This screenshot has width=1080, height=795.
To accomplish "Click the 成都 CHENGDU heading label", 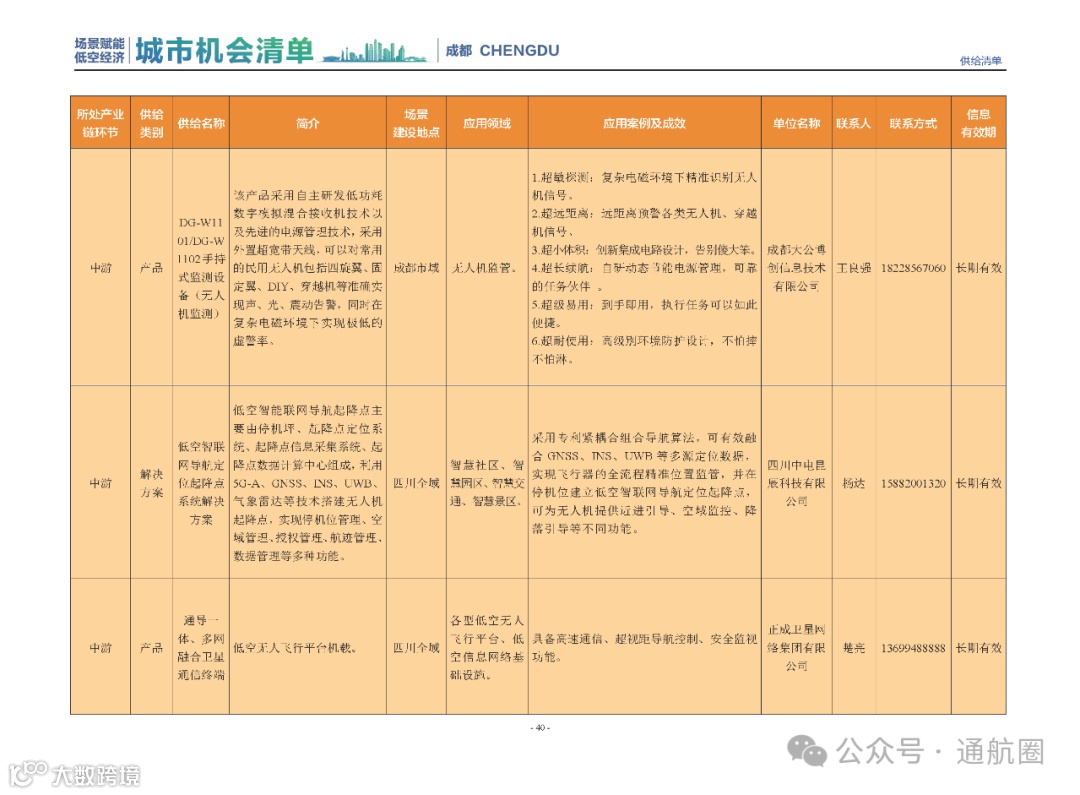I will pyautogui.click(x=502, y=51).
